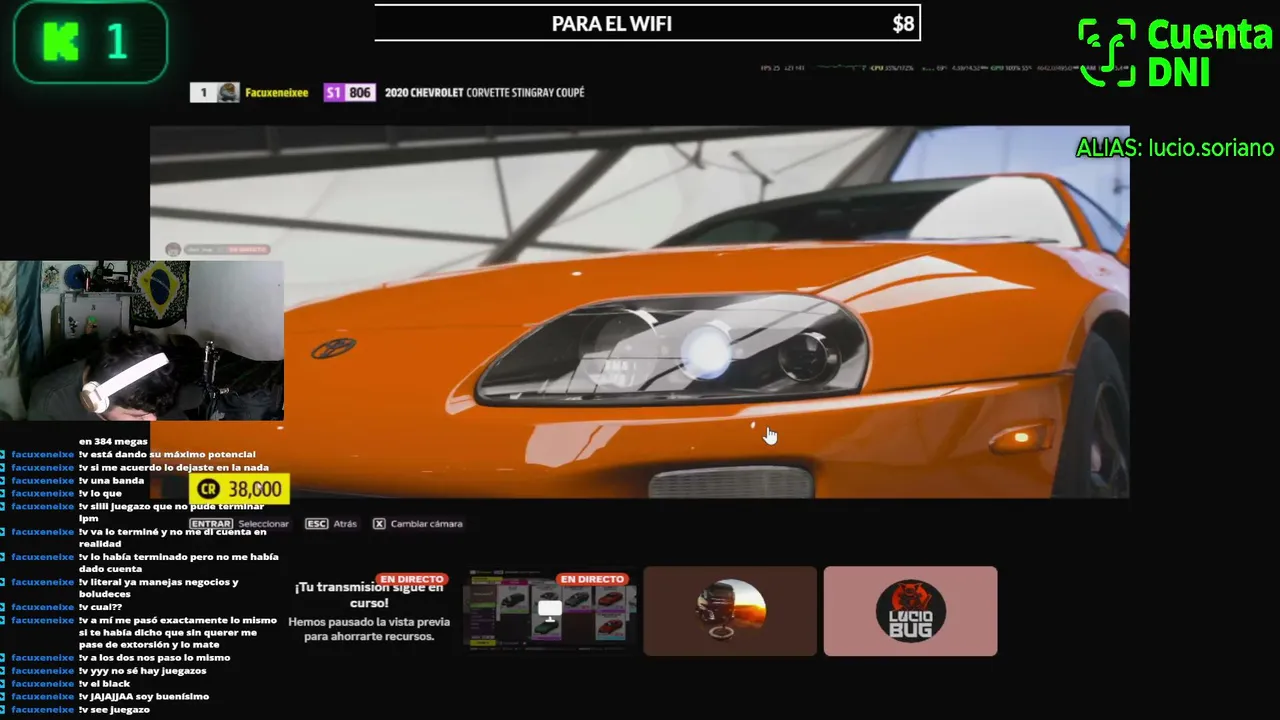Image resolution: width=1280 pixels, height=720 pixels.
Task: Click chat message '!v cual??'
Action: pos(100,607)
